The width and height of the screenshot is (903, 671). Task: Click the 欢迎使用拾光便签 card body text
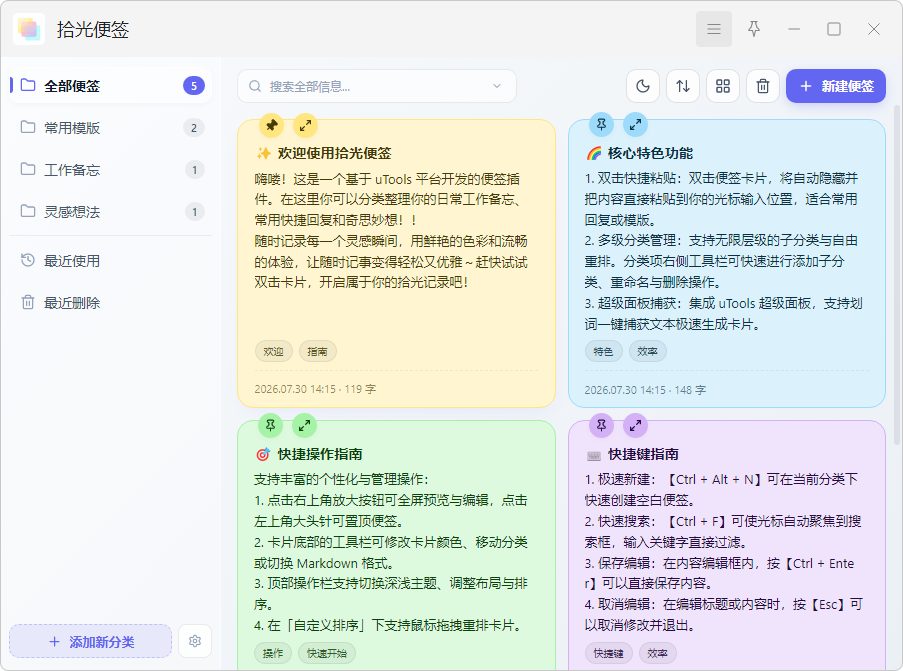391,230
